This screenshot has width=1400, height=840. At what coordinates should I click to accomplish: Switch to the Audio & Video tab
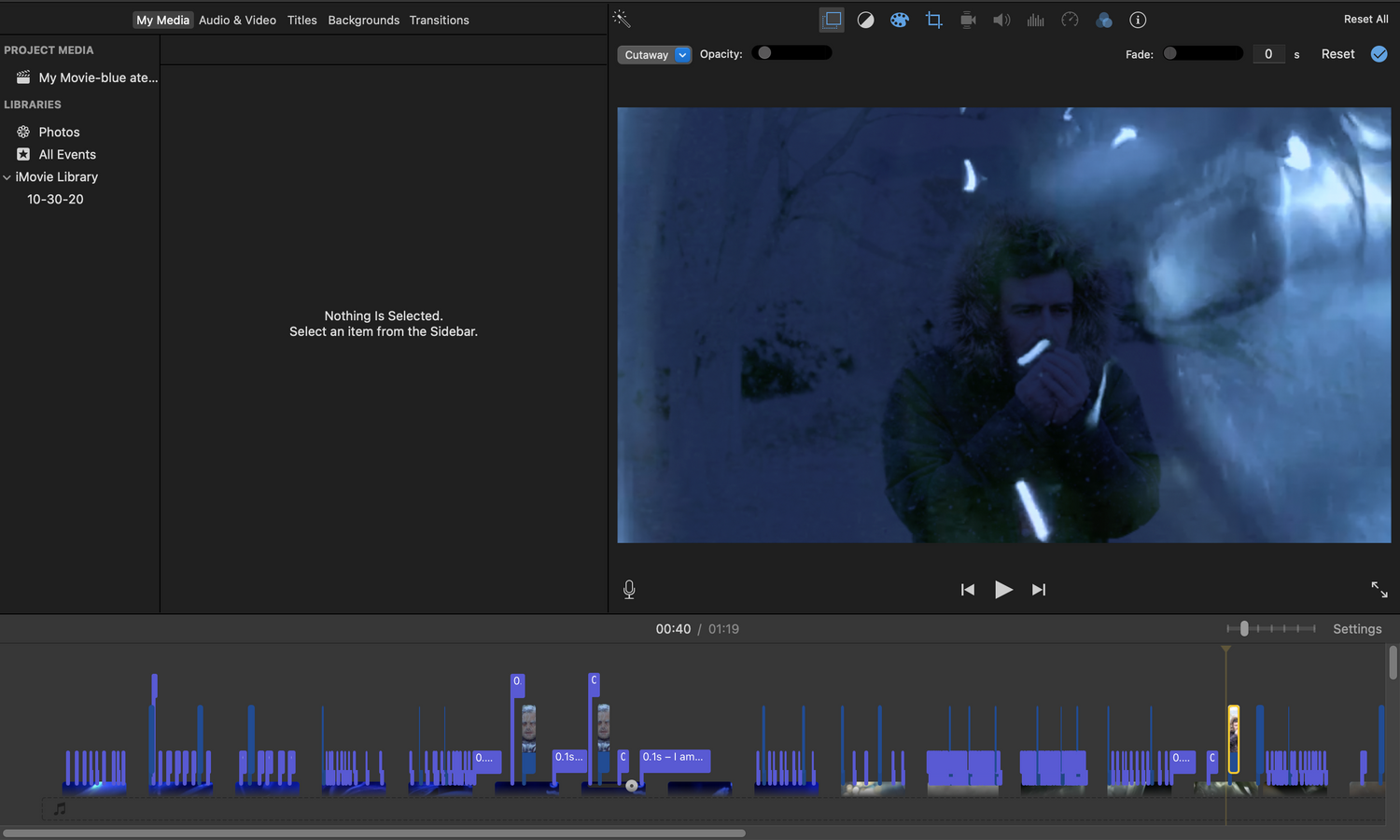237,20
